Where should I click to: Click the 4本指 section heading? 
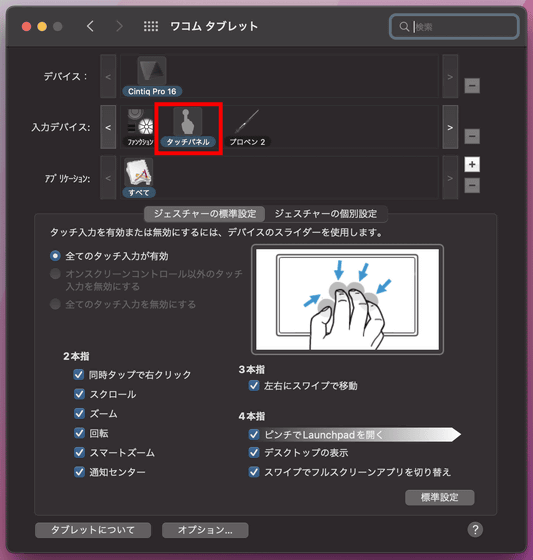251,416
